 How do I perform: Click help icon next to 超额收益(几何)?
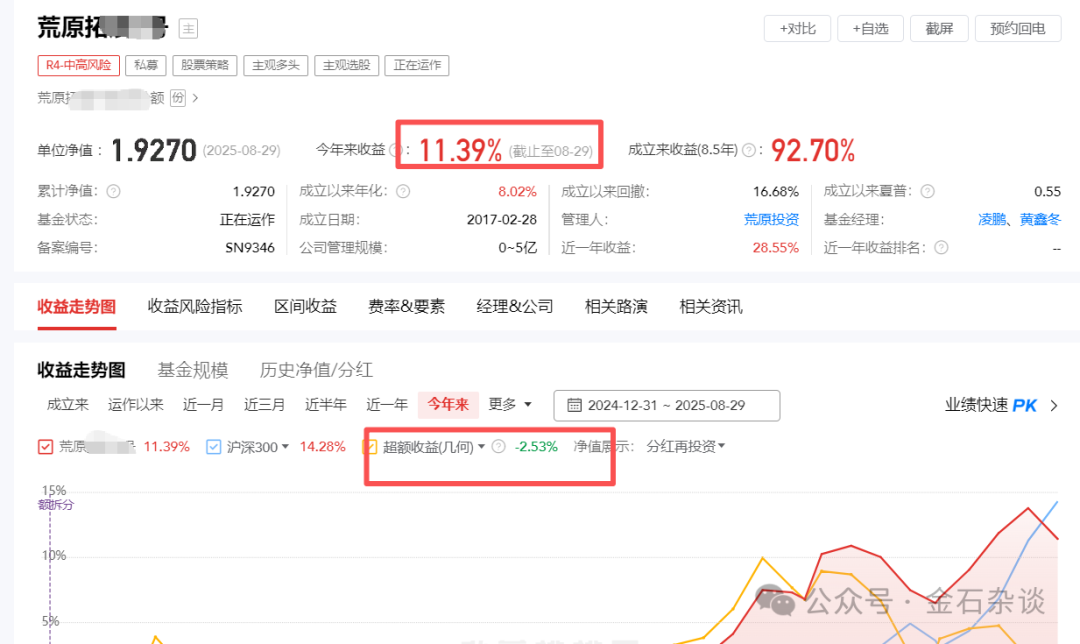[x=499, y=446]
